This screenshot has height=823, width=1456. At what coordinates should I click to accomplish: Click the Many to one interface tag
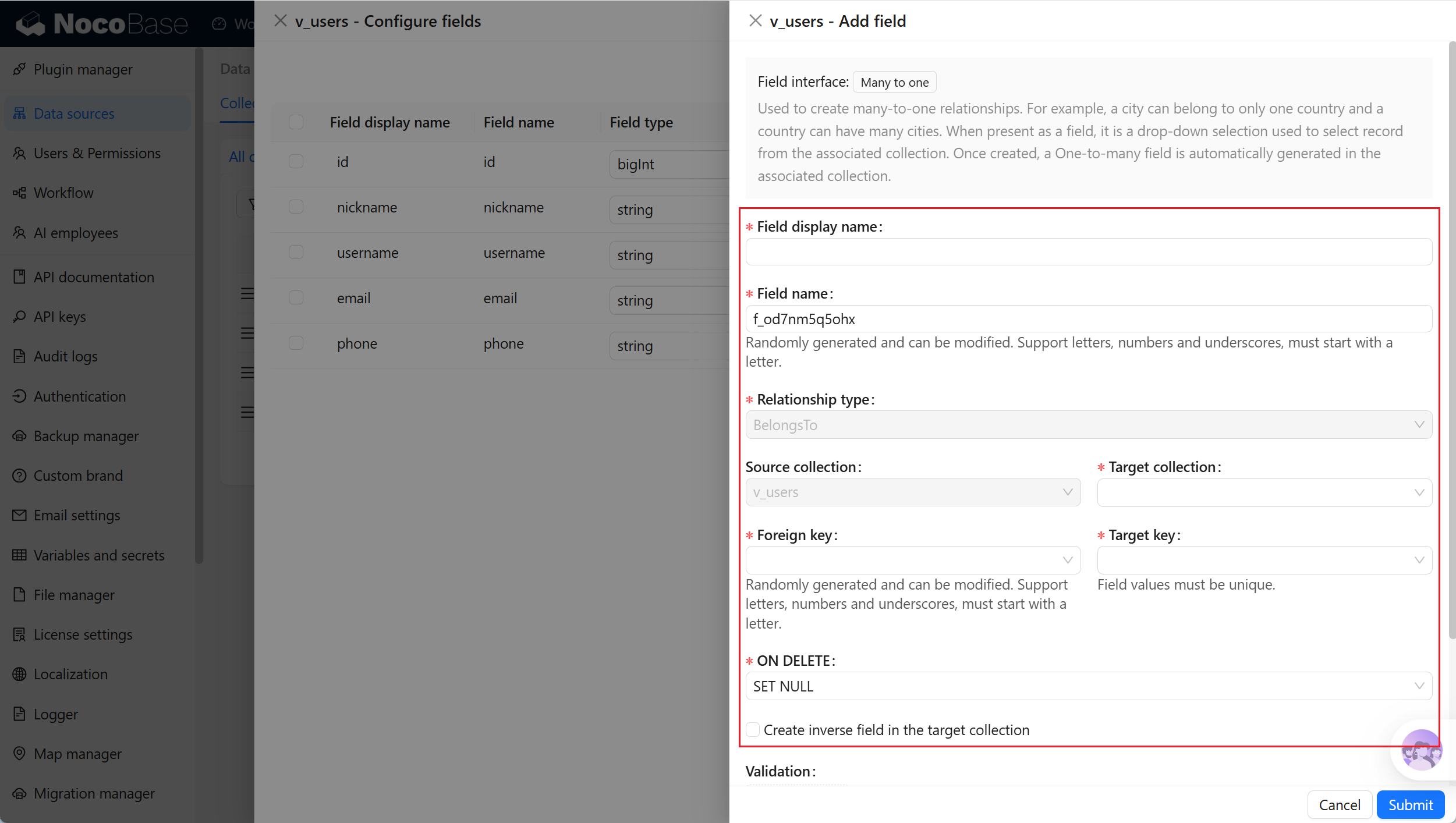point(894,82)
